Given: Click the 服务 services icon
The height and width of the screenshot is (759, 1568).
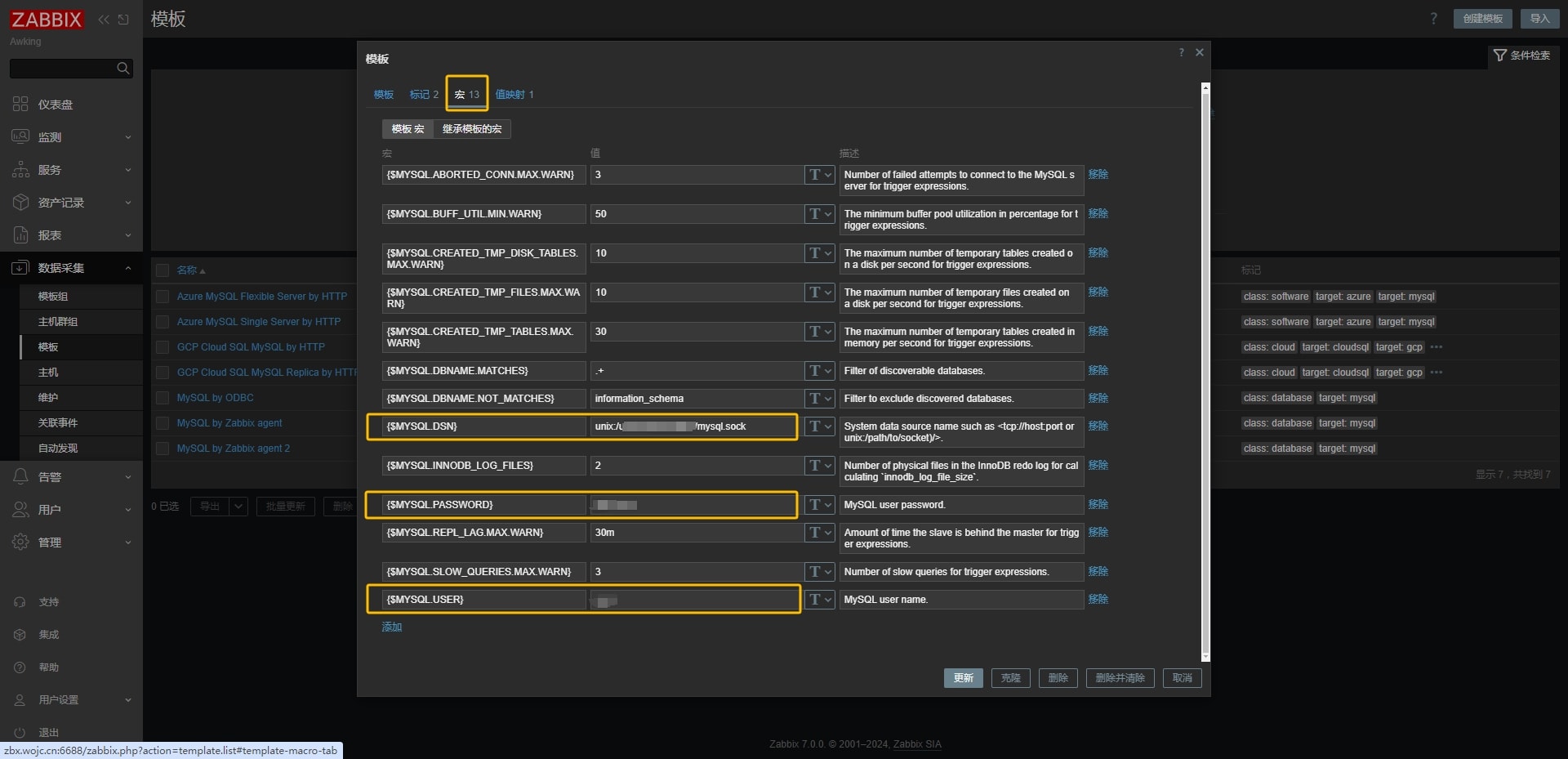Looking at the screenshot, I should 20,170.
